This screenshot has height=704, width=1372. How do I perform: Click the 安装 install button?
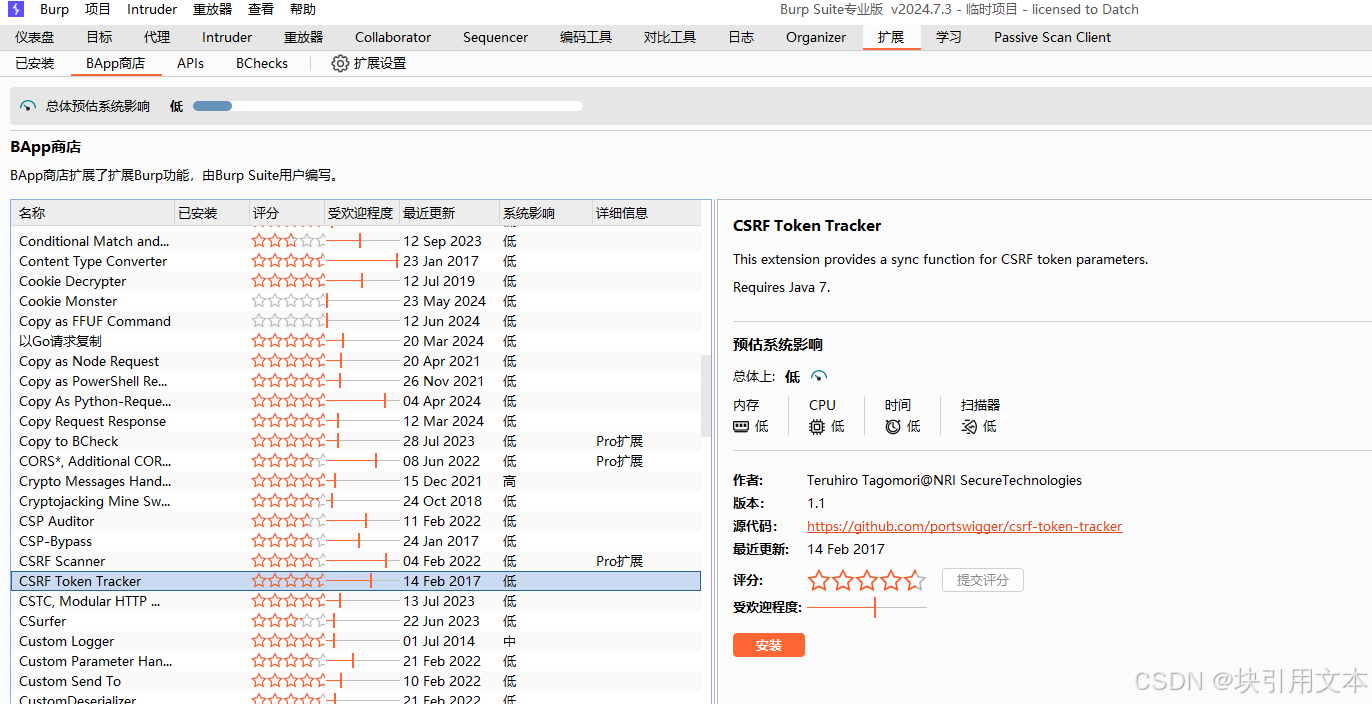[769, 645]
